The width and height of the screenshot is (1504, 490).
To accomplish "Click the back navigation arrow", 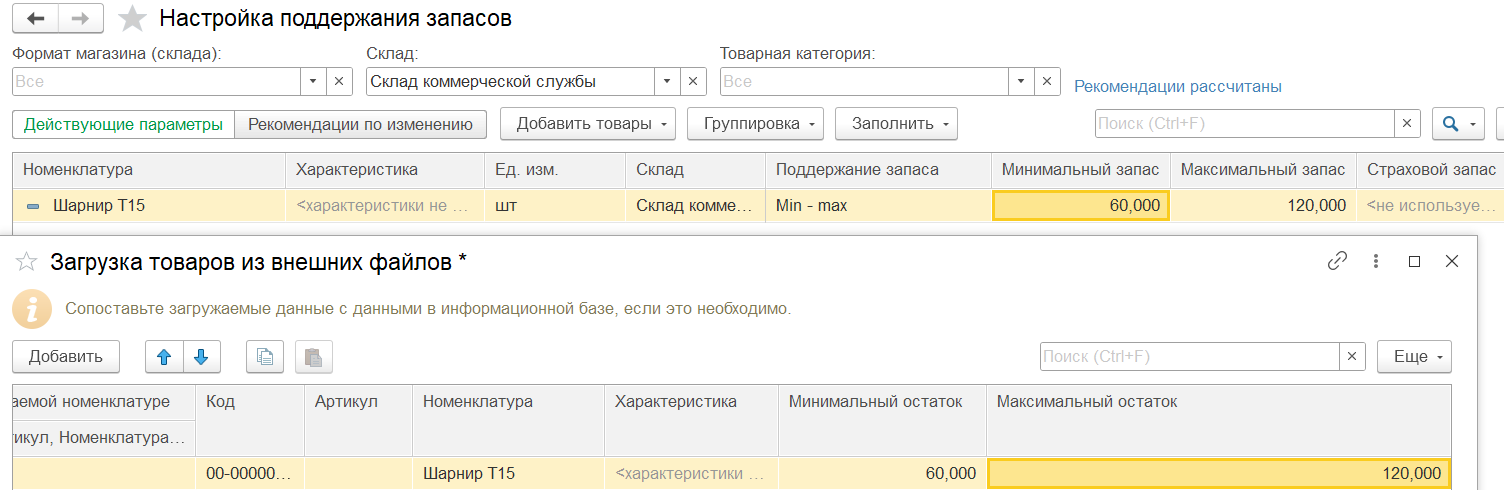I will (36, 19).
